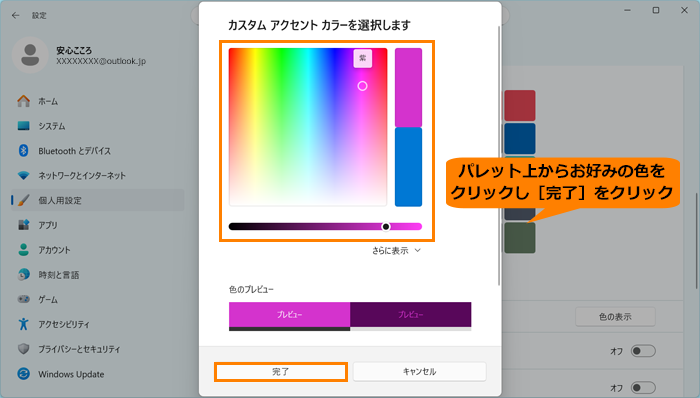This screenshot has width=700, height=398.
Task: Click the dark purple プレビュー sample
Action: coord(411,315)
